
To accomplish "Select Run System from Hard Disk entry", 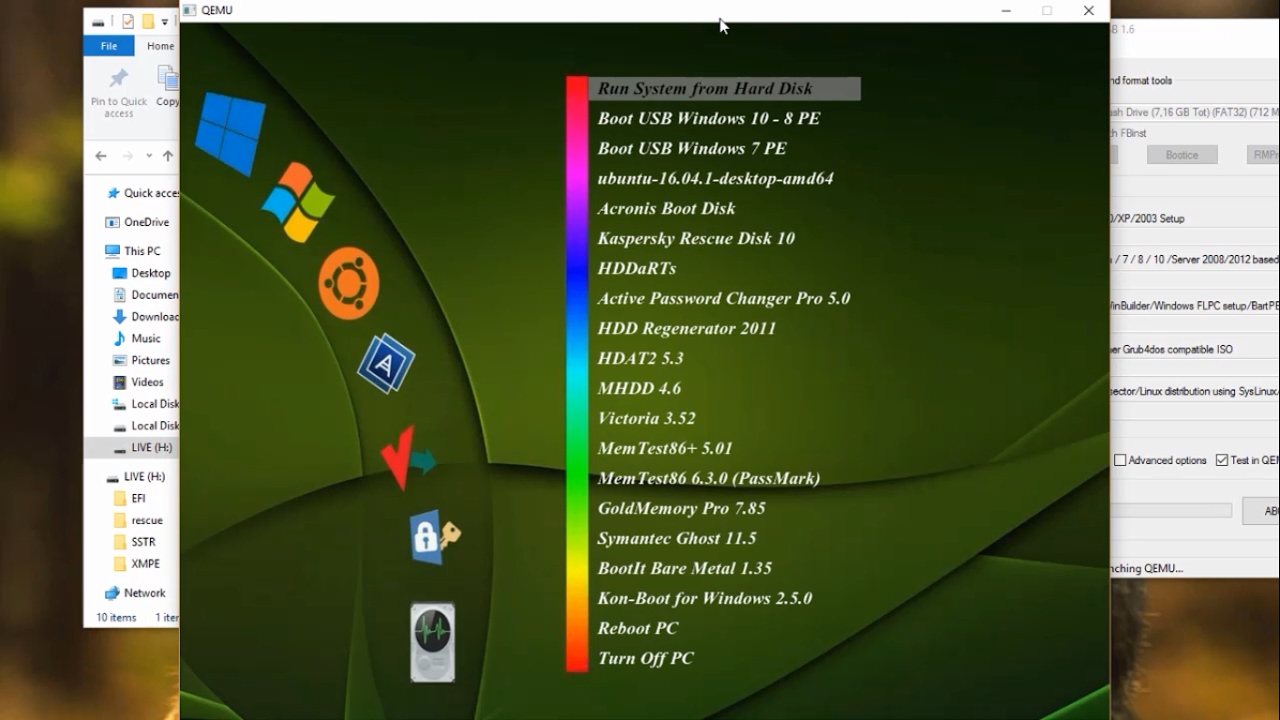I will click(x=724, y=89).
